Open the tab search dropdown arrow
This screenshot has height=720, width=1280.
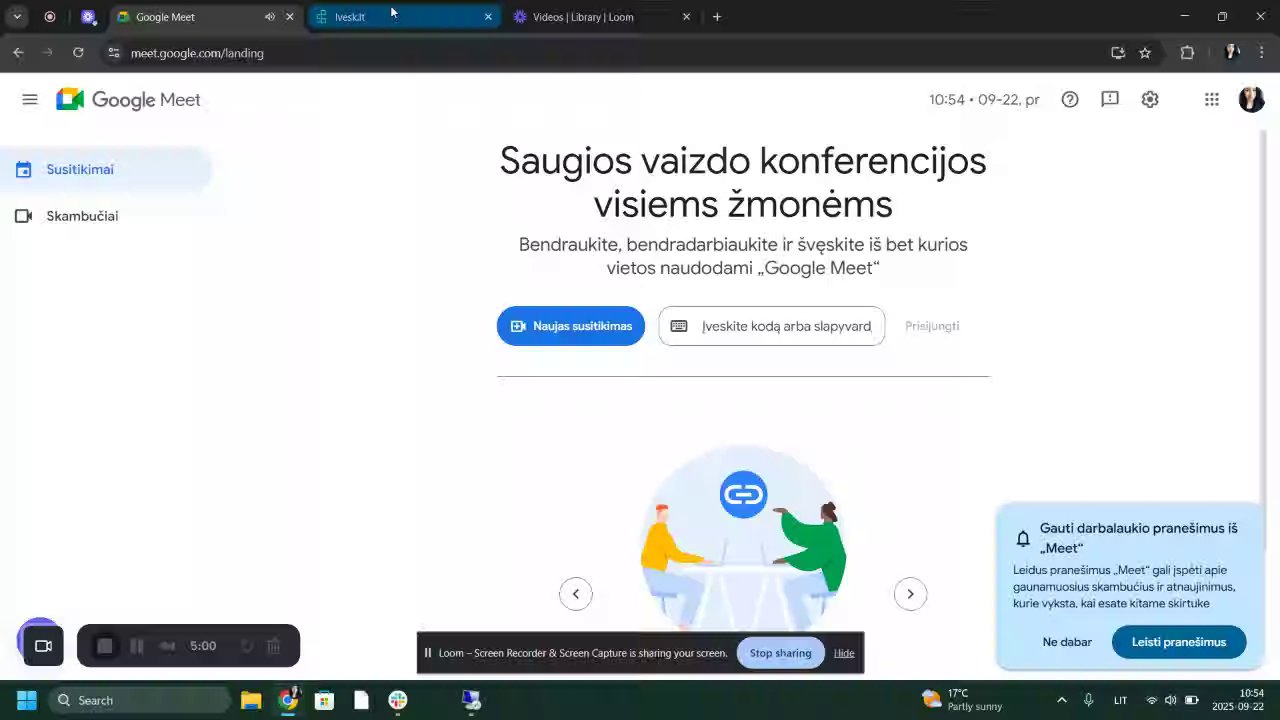coord(17,17)
